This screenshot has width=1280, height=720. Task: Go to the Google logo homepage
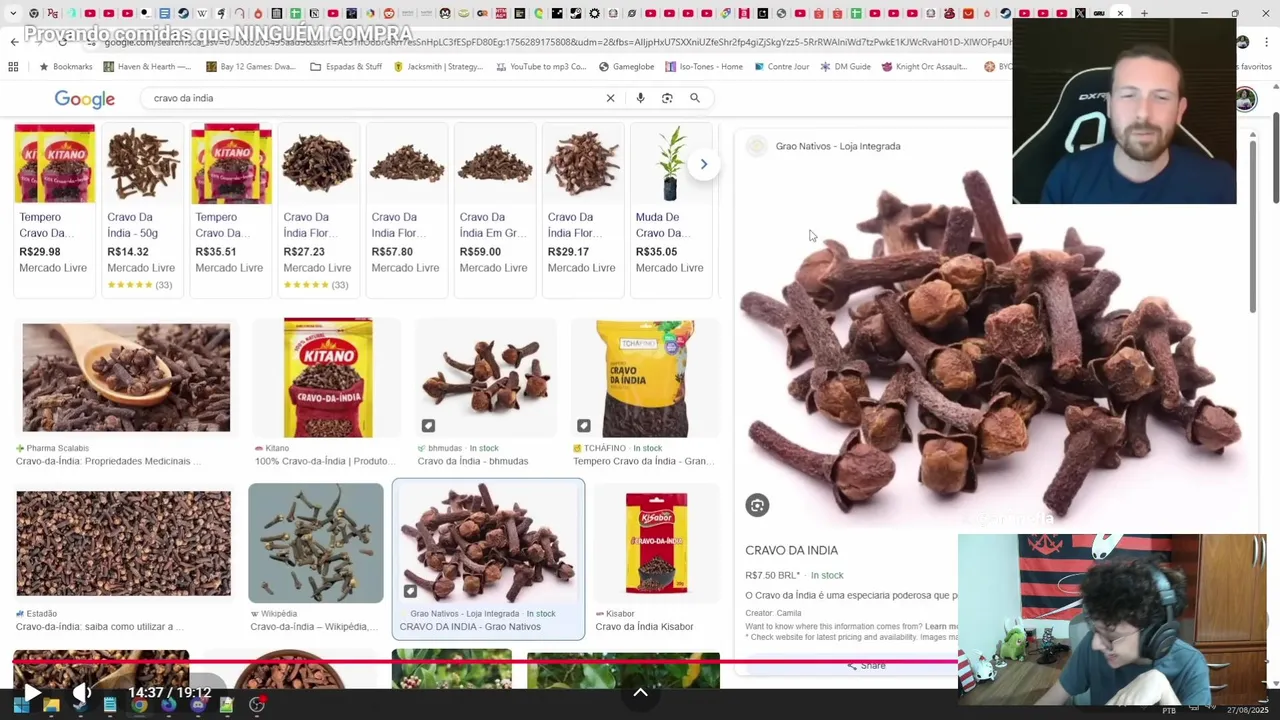point(85,99)
